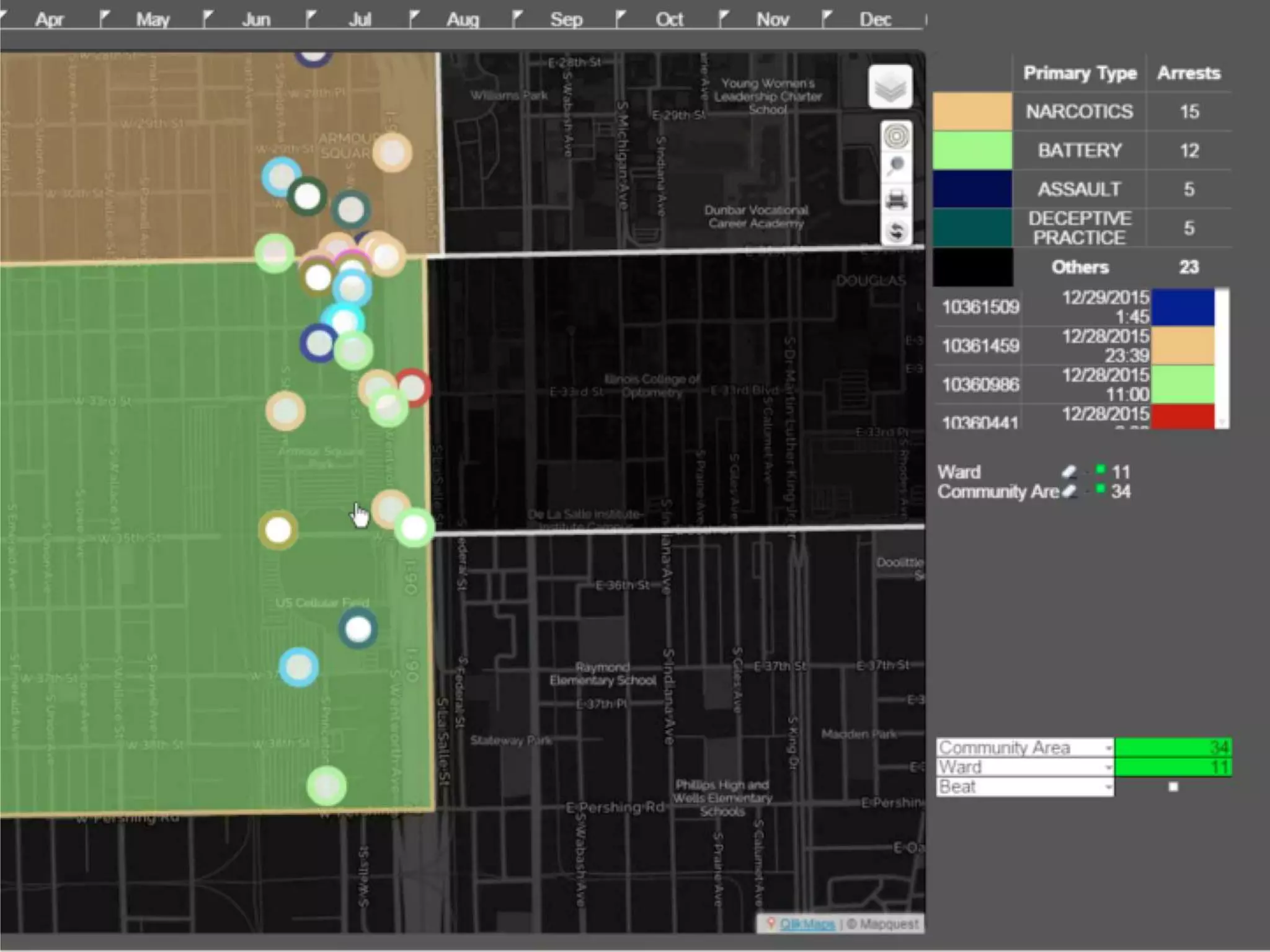
Task: Select the dark teal marker by US Cellular Field
Action: tap(358, 629)
